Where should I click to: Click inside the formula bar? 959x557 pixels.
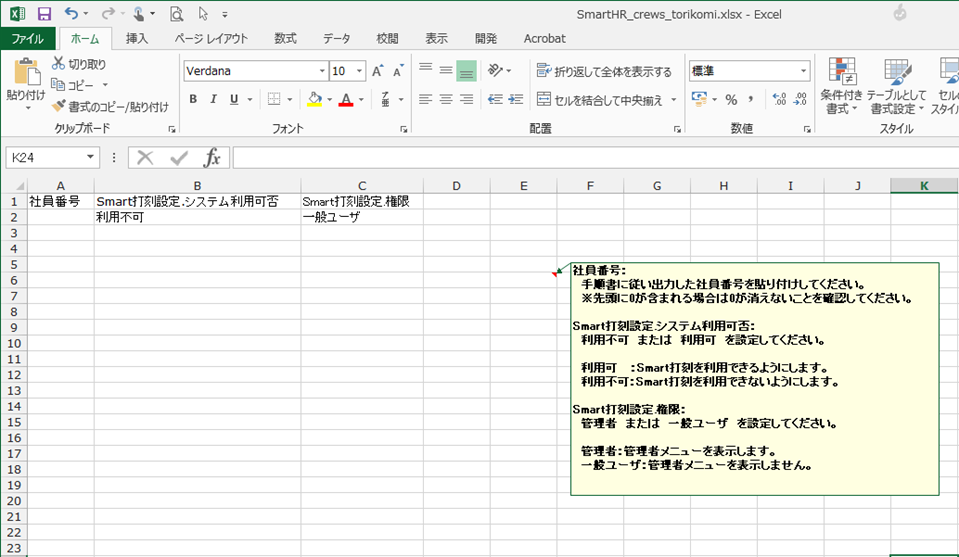[x=594, y=158]
